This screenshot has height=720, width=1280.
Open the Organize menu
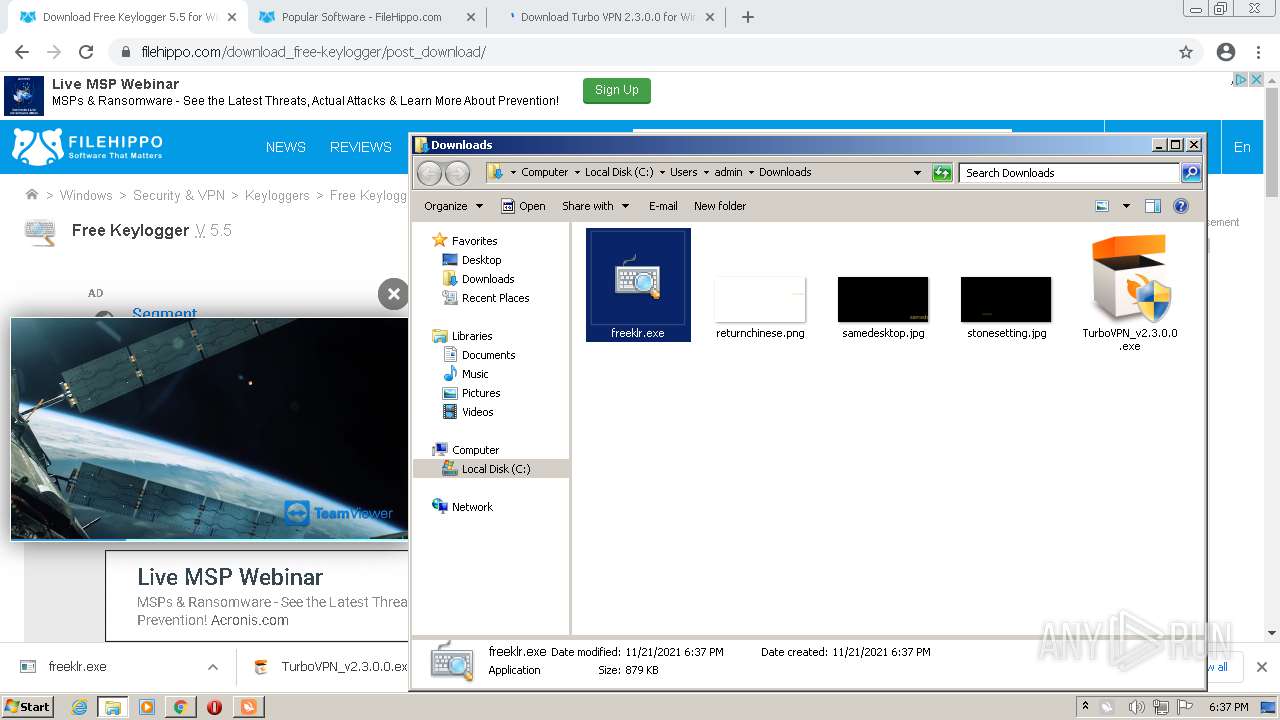point(453,206)
